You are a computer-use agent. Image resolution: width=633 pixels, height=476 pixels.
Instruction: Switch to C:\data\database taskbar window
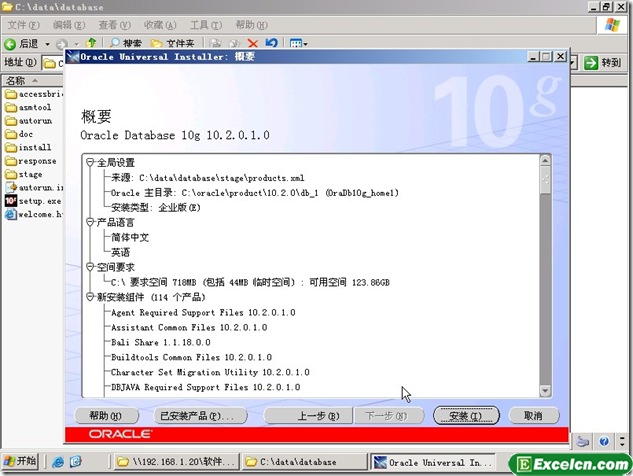point(304,461)
